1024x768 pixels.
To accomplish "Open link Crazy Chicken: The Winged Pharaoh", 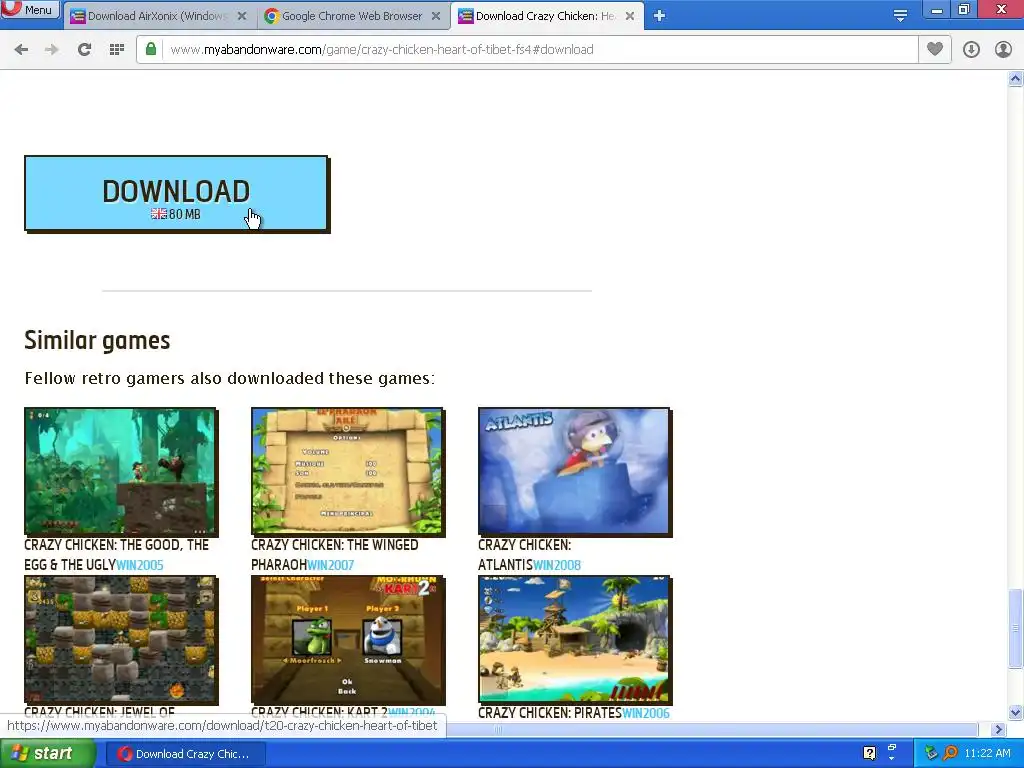I will click(x=334, y=554).
